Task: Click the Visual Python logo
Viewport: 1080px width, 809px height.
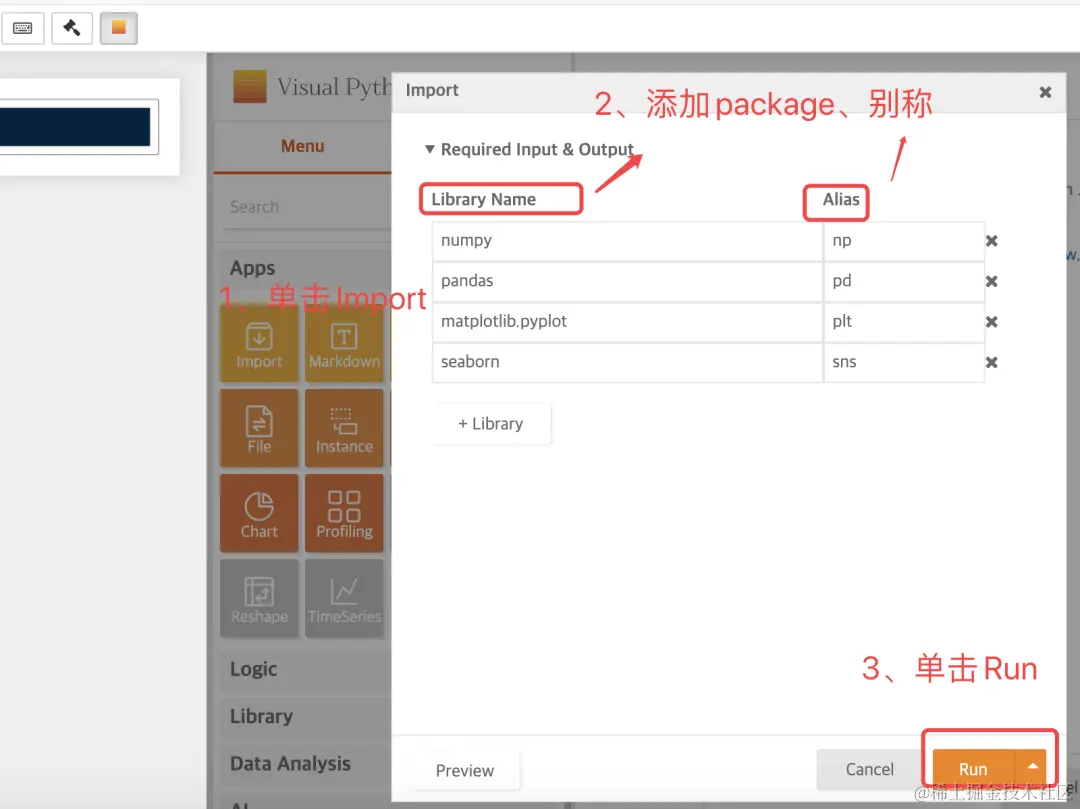Action: click(250, 87)
